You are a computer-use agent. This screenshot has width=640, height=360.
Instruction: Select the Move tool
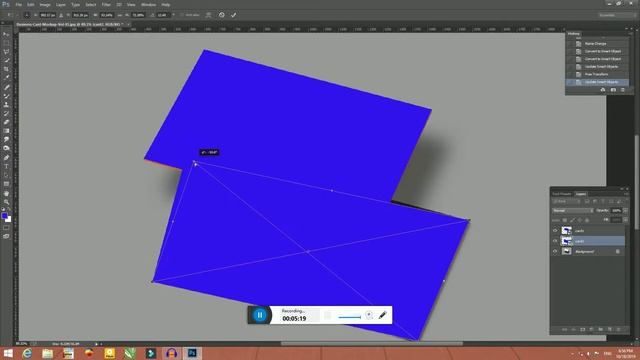coord(6,34)
